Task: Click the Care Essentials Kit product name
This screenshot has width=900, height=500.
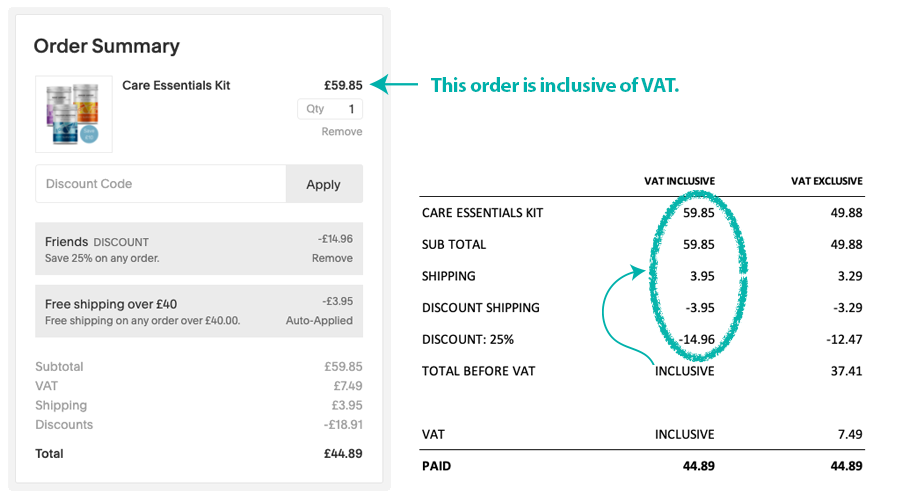Action: [x=176, y=86]
